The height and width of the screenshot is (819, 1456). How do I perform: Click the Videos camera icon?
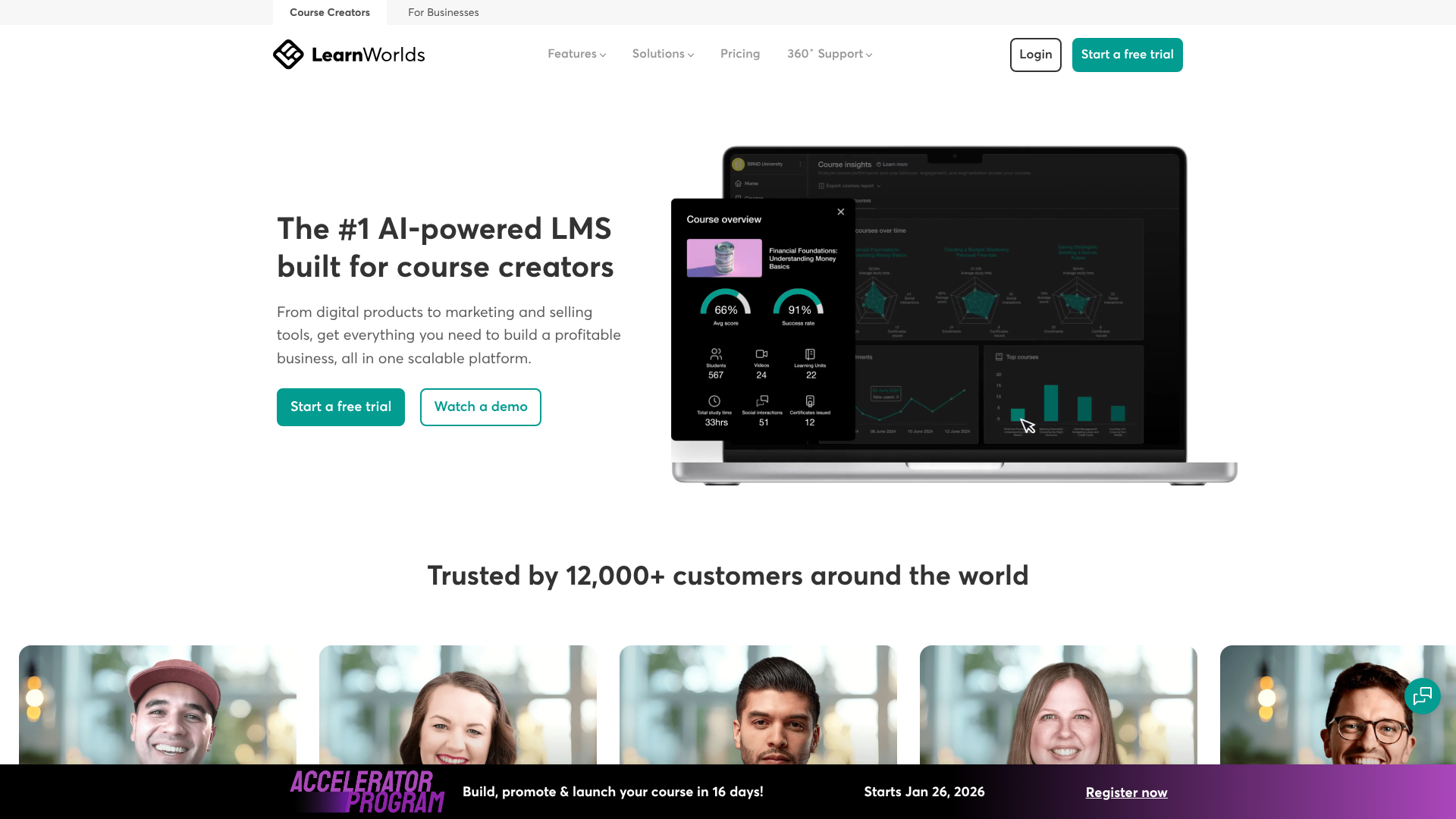[x=761, y=353]
